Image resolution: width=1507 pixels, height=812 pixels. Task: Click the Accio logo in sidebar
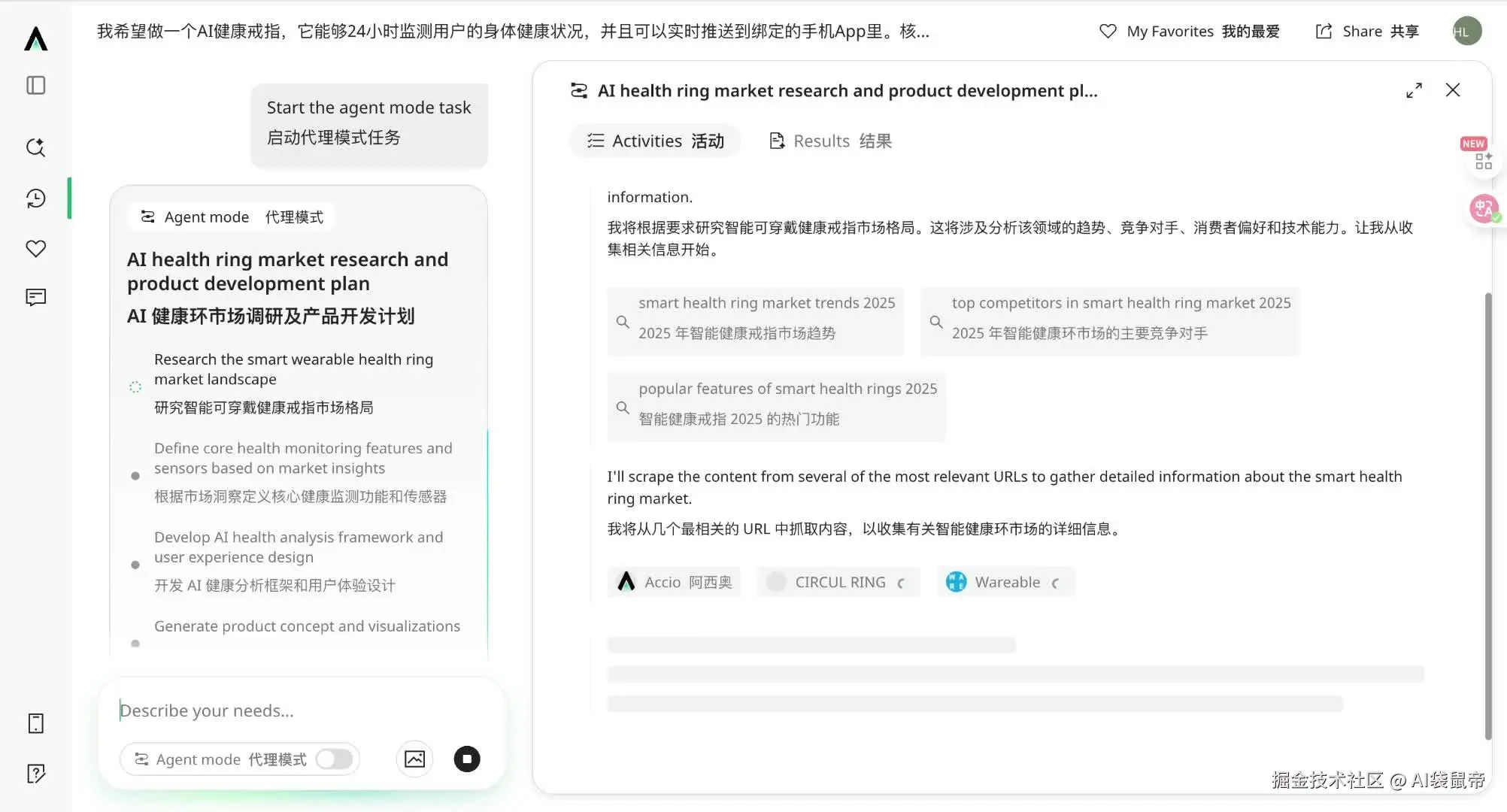coord(35,38)
